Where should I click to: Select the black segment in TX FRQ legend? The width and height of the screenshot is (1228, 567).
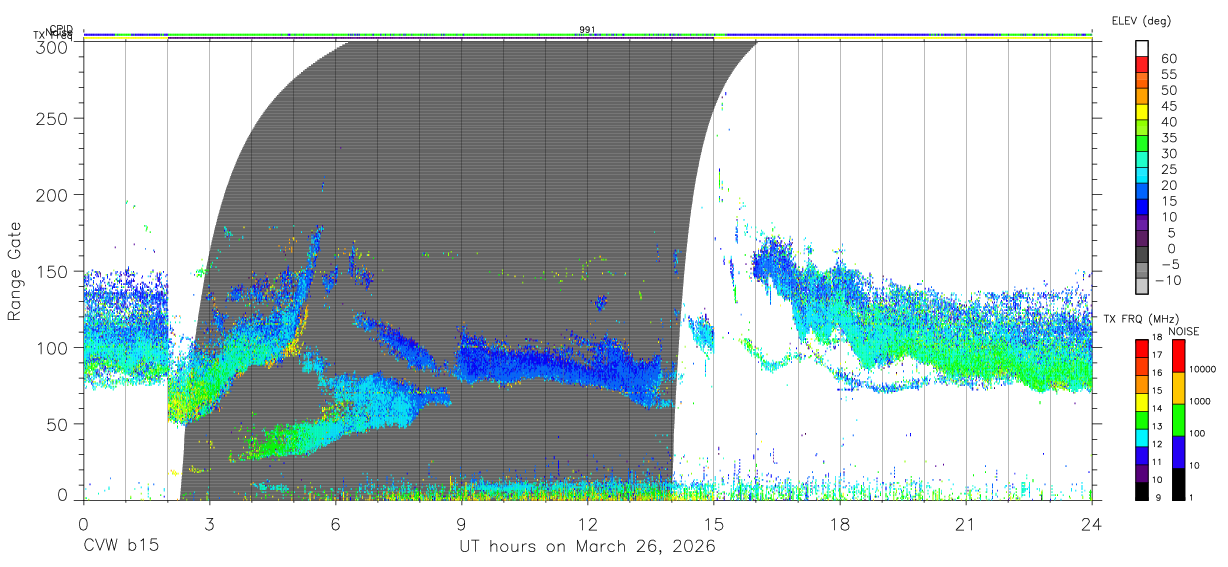tap(1143, 491)
